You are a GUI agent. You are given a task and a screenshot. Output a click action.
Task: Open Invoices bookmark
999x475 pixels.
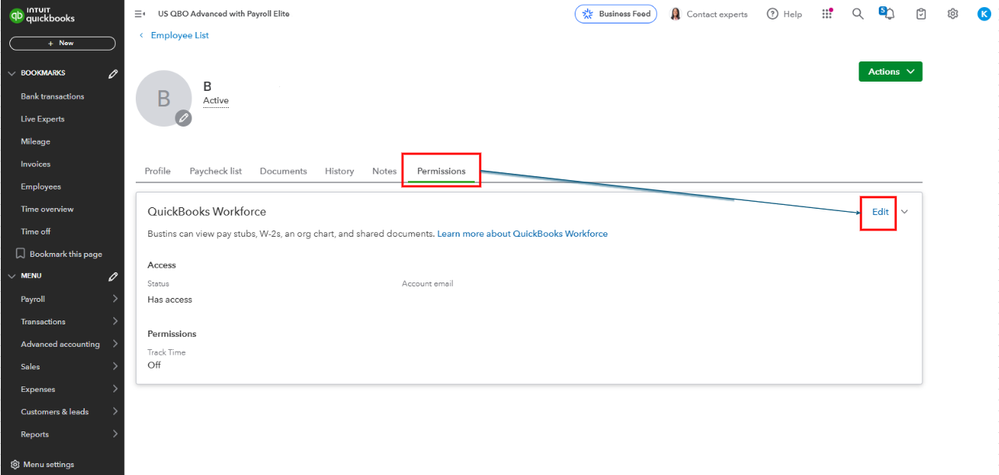pyautogui.click(x=36, y=164)
